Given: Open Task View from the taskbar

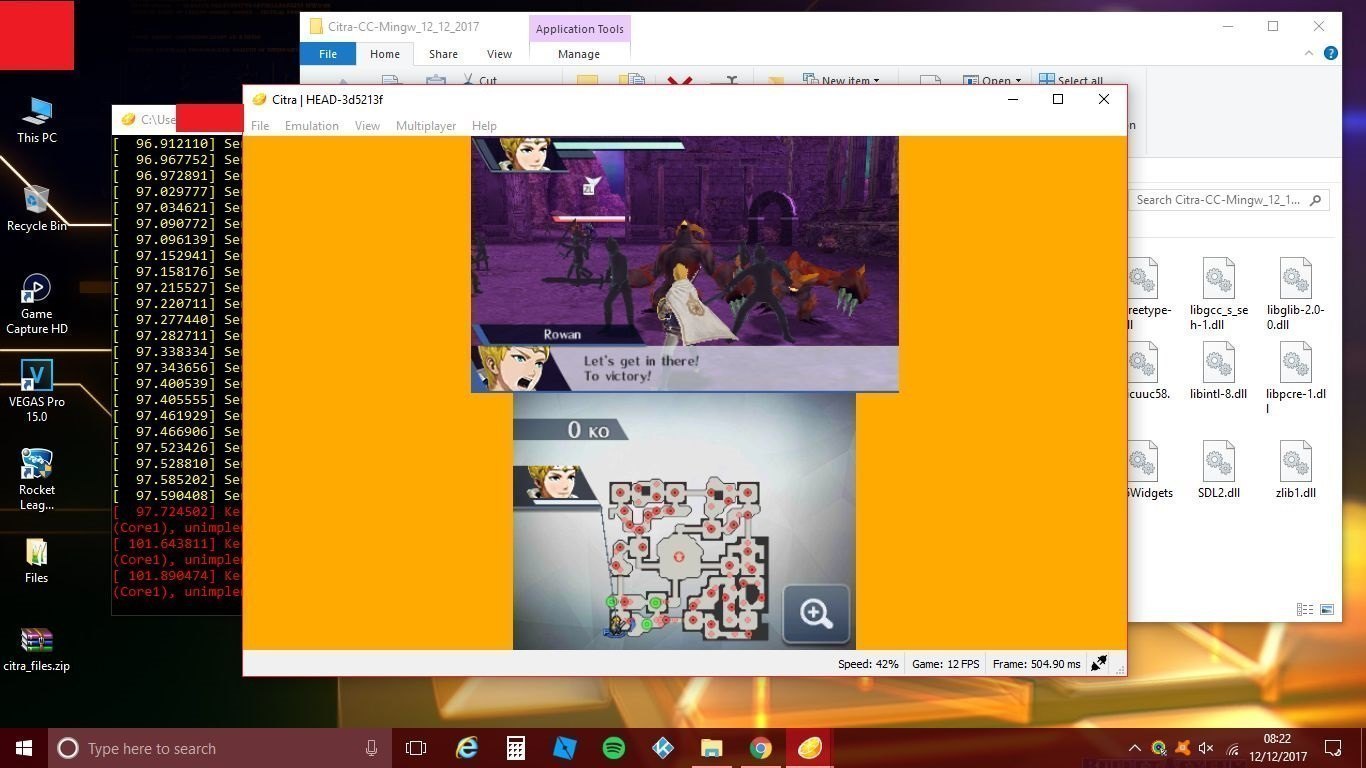Looking at the screenshot, I should click(416, 748).
